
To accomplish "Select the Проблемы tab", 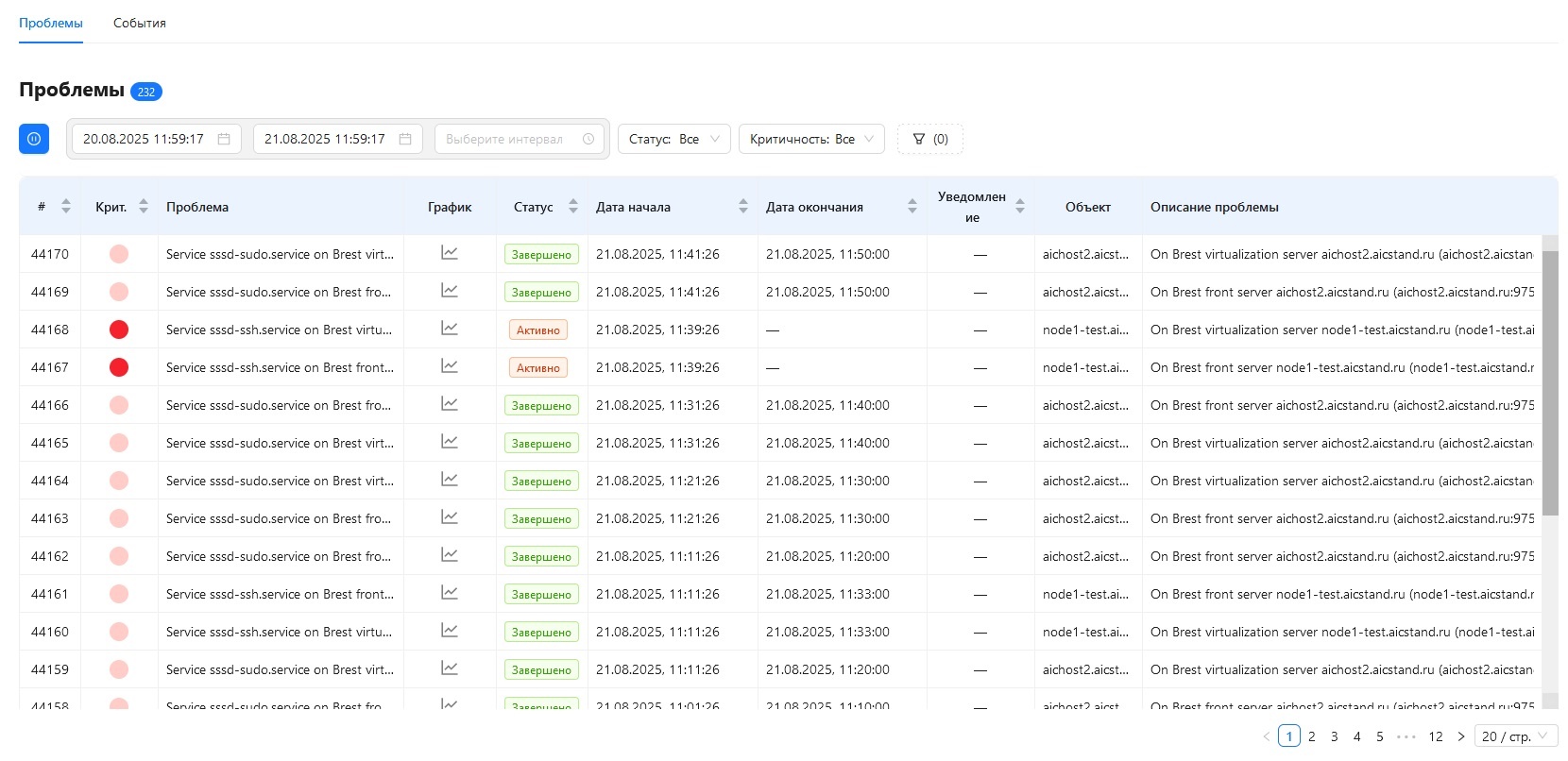I will tap(51, 23).
